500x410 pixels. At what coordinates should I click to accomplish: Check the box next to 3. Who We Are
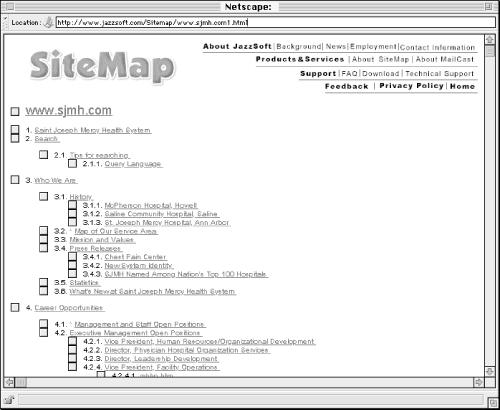click(x=15, y=180)
